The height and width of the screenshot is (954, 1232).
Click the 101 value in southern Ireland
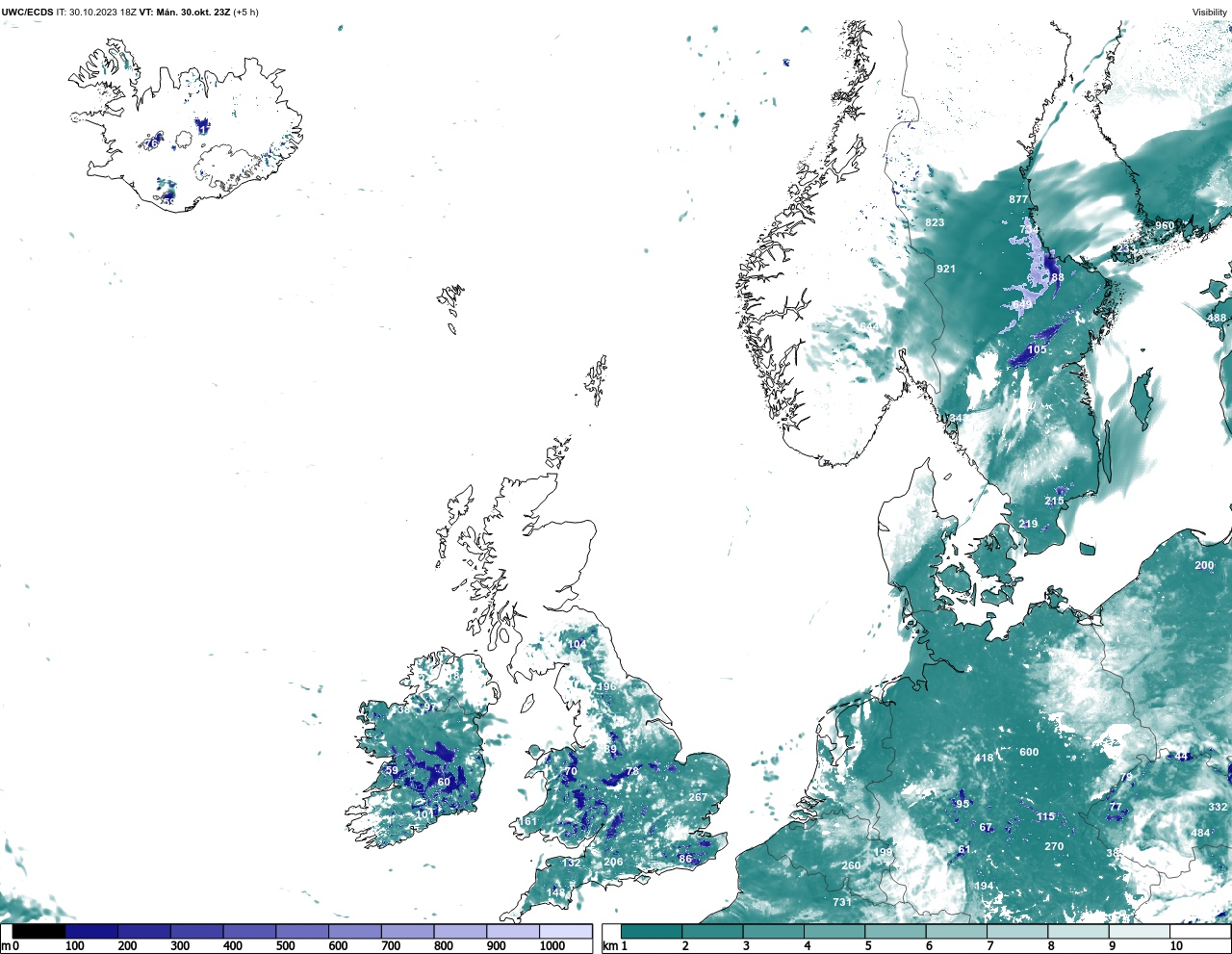424,815
